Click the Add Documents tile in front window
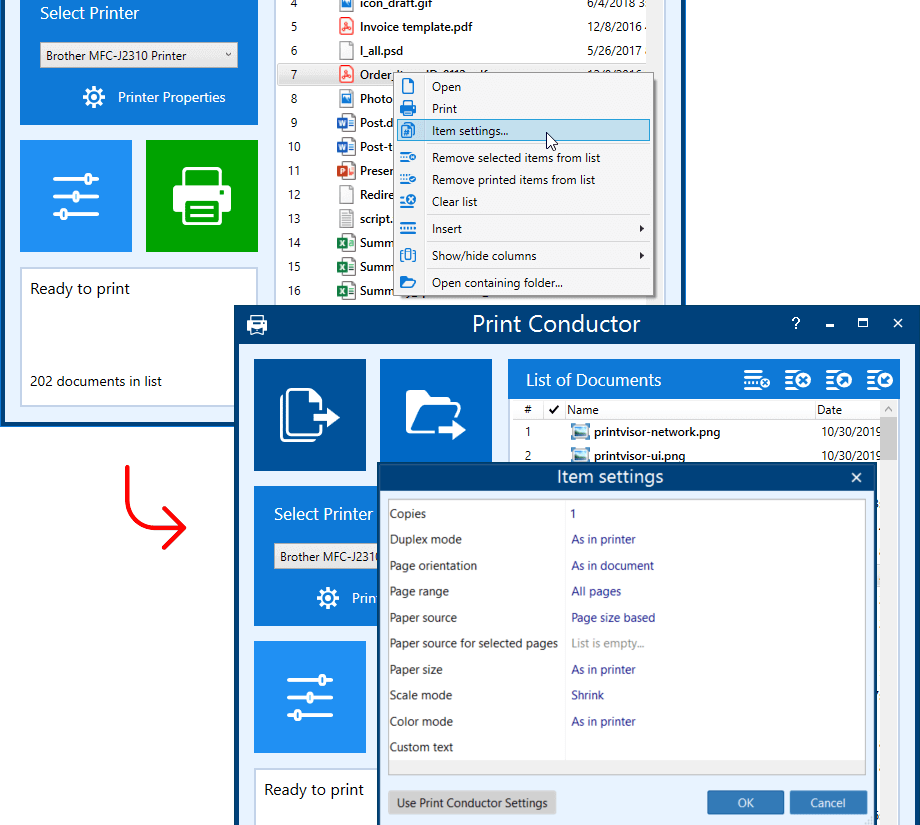The image size is (920, 825). click(x=310, y=415)
